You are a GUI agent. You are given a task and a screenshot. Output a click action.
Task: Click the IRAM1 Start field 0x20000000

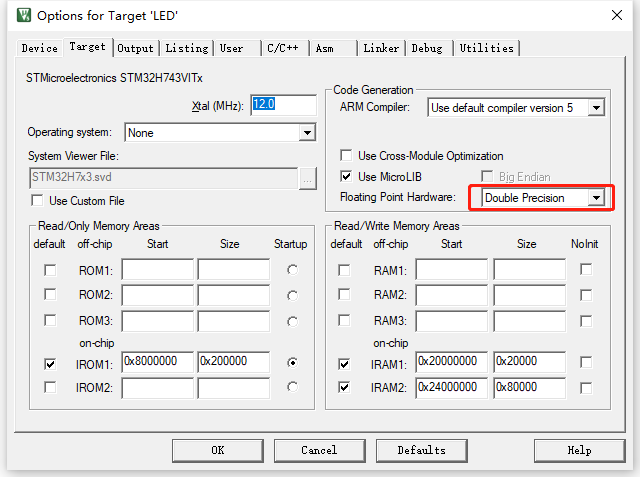452,362
